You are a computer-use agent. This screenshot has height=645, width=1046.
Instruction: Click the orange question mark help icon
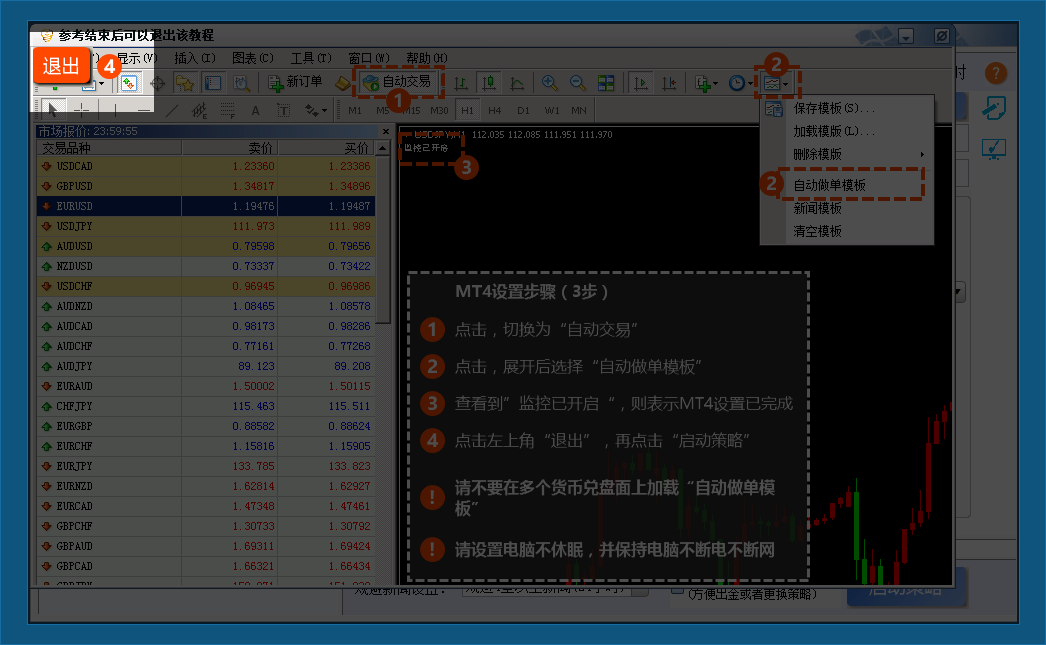click(x=995, y=73)
